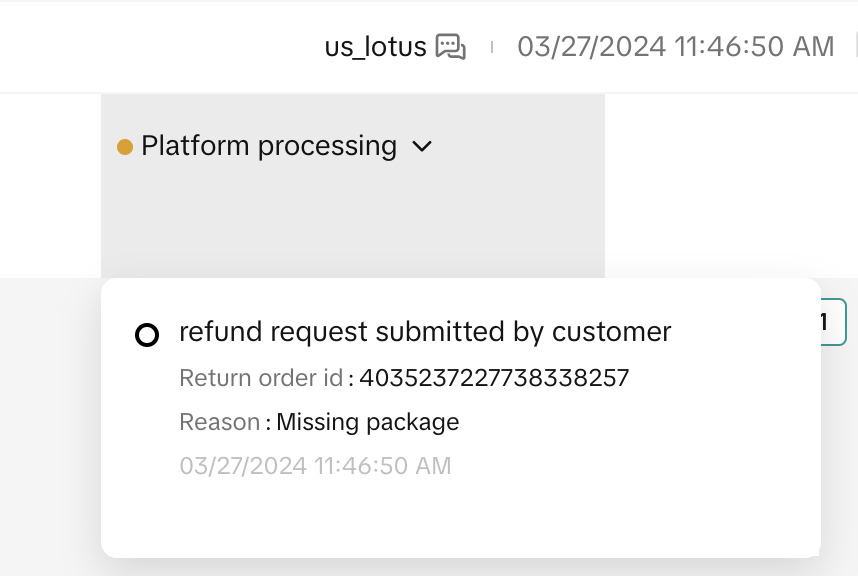Click the light gray background left of popup
Viewport: 858px width, 576px height.
(50, 420)
